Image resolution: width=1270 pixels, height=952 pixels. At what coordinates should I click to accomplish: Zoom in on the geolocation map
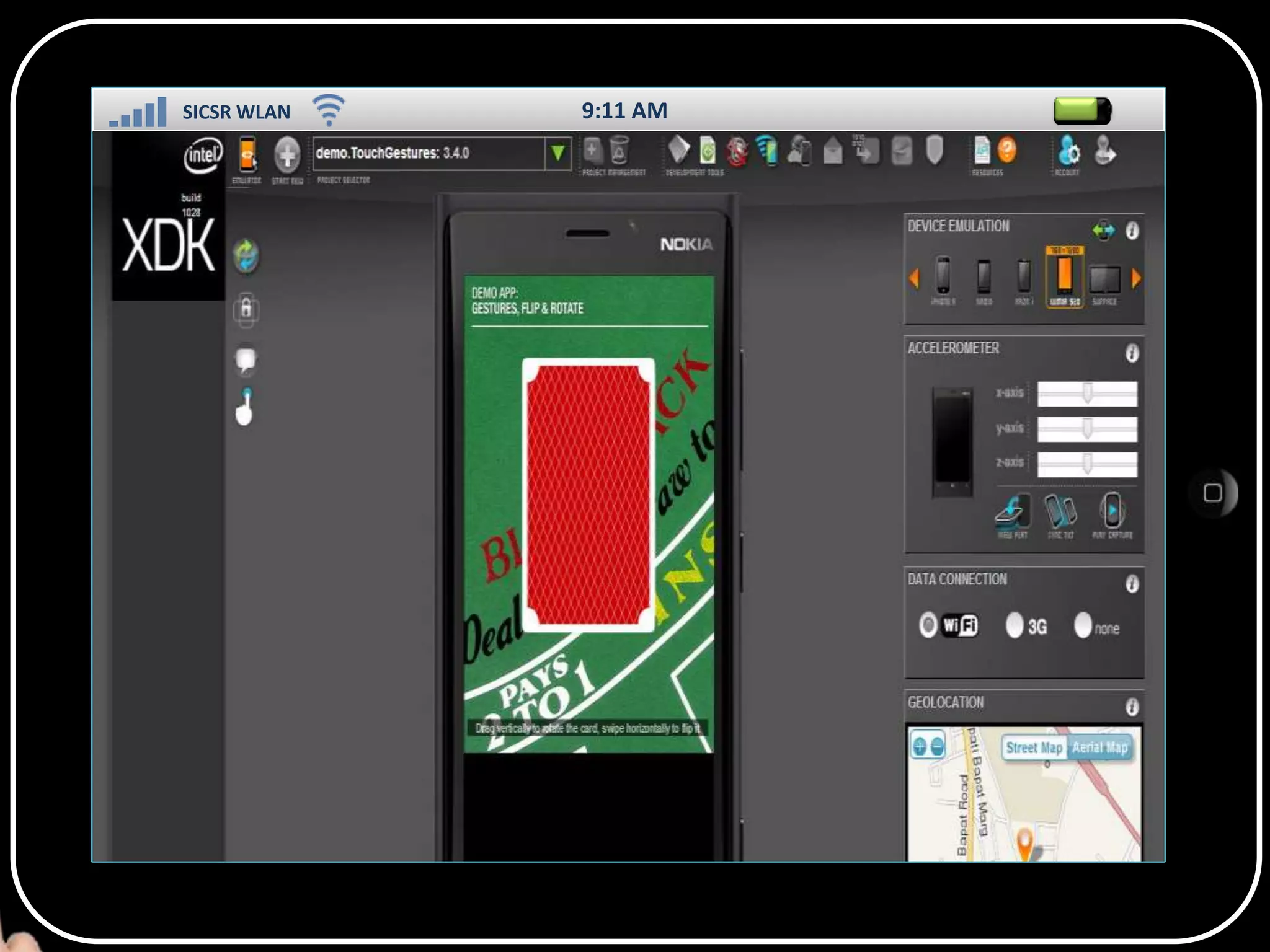919,747
